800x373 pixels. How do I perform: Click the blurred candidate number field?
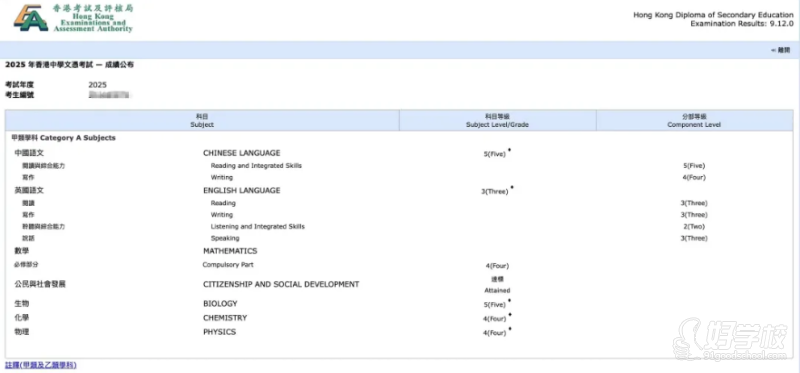coord(108,95)
